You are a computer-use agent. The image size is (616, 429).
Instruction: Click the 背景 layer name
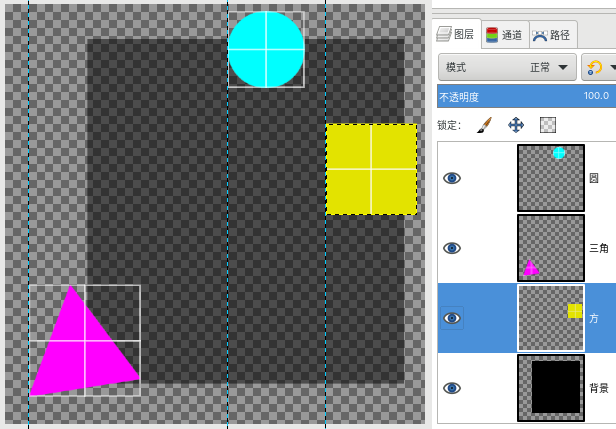coord(599,388)
